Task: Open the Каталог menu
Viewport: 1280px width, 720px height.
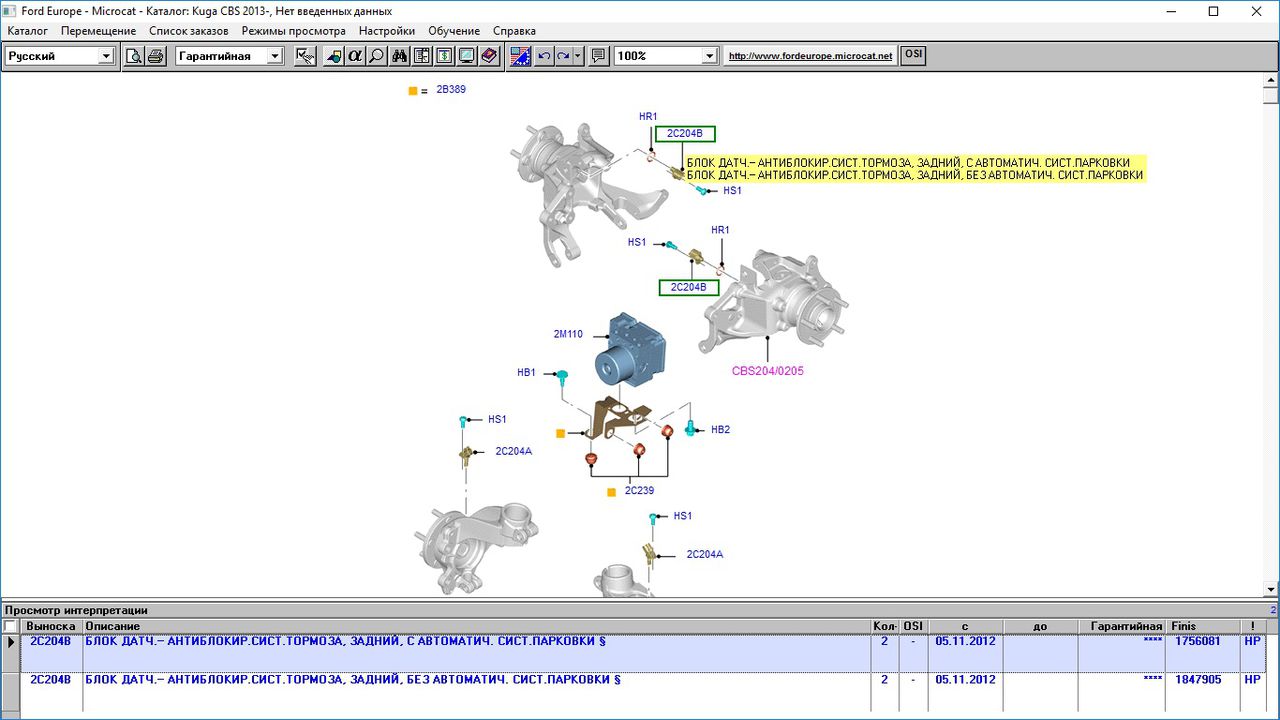Action: pyautogui.click(x=28, y=31)
